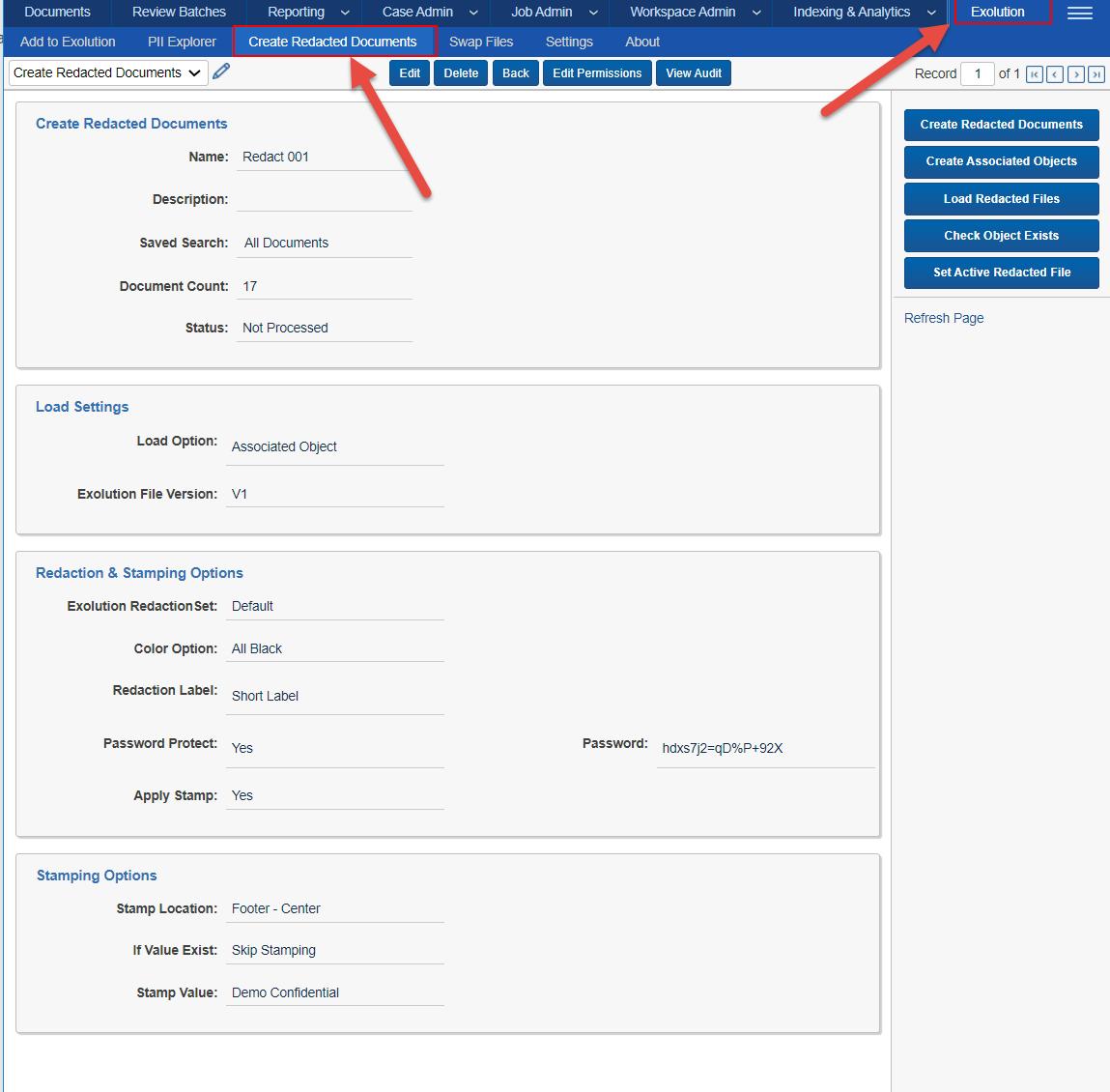Expand the Reporting menu chevron
This screenshot has width=1110, height=1092.
pyautogui.click(x=345, y=13)
